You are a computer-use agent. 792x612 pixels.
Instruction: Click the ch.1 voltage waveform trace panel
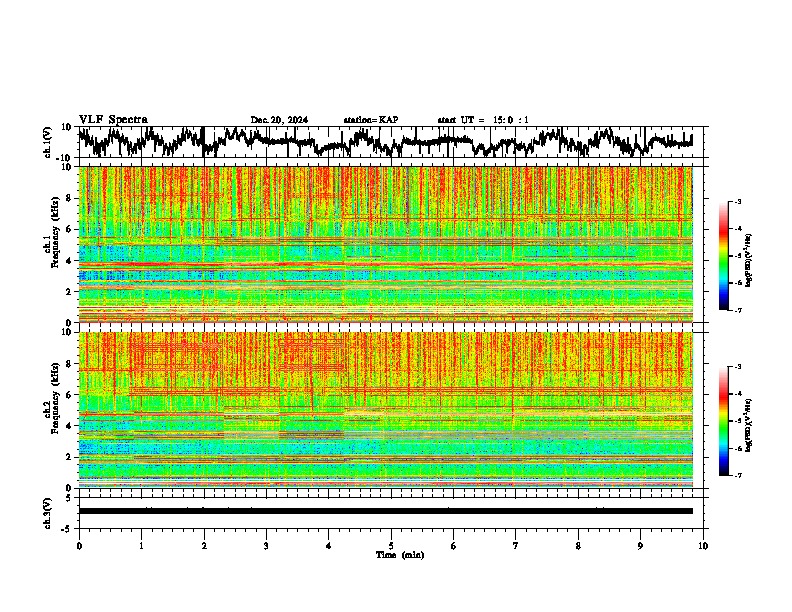coord(393,142)
